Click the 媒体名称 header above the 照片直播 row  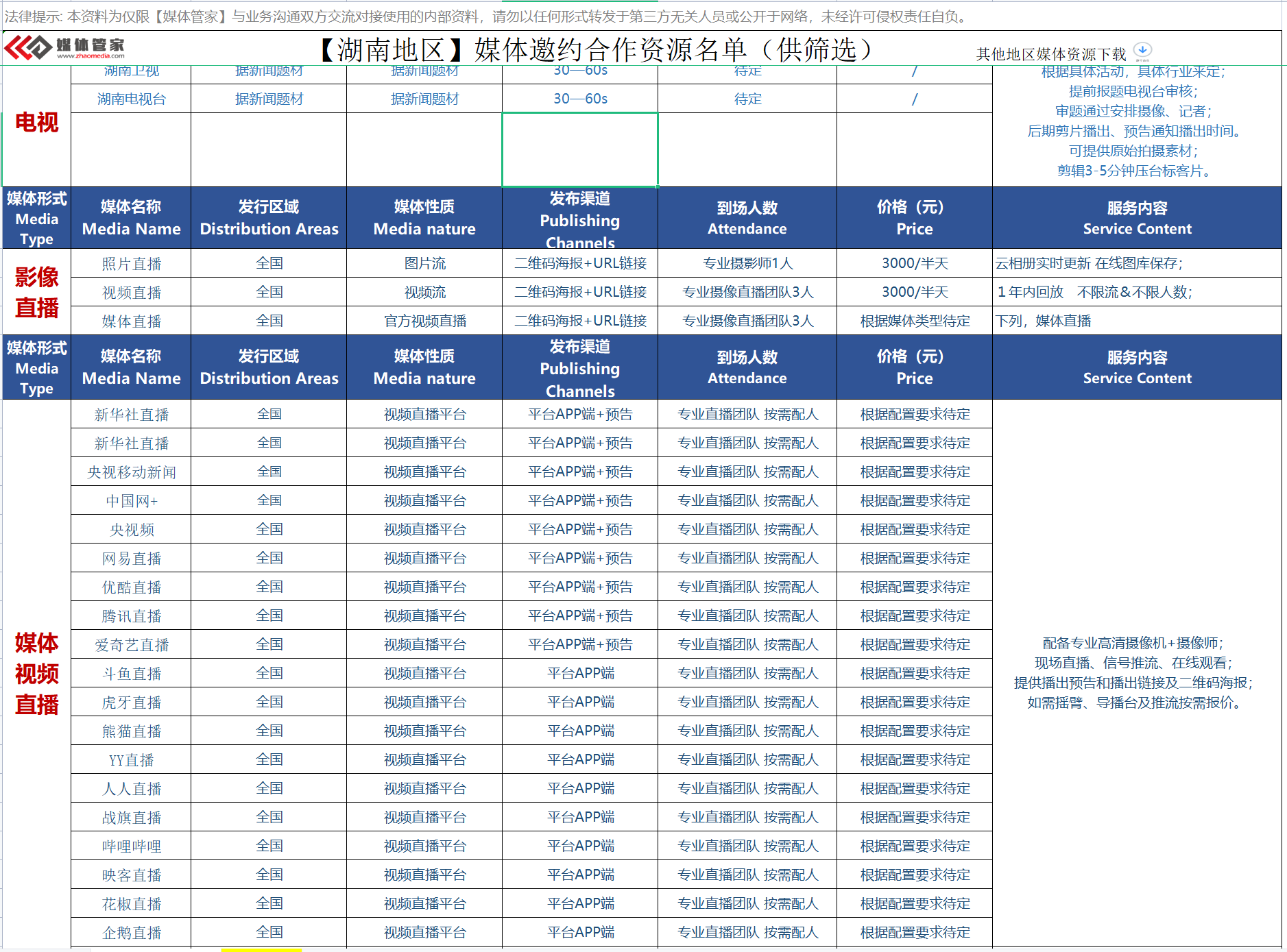coord(131,217)
